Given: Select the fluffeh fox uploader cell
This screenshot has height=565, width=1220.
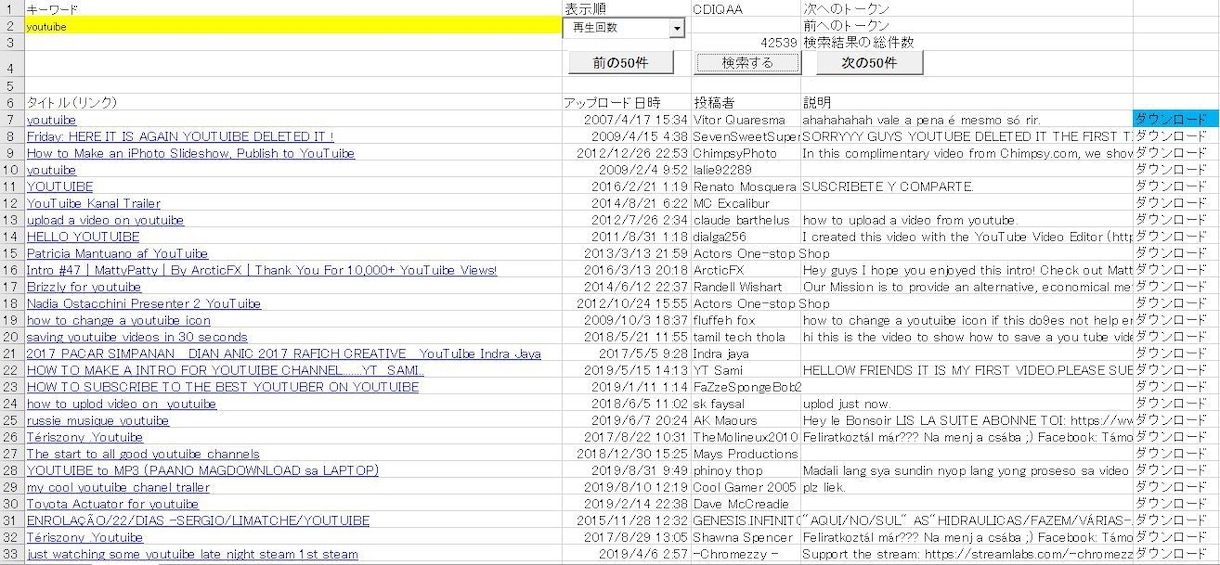Looking at the screenshot, I should pyautogui.click(x=746, y=320).
